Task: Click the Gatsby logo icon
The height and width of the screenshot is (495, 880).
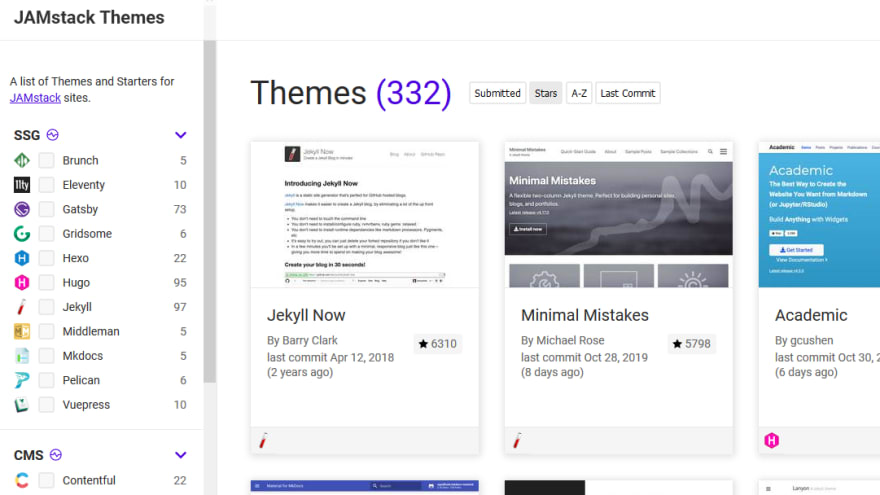Action: pyautogui.click(x=22, y=209)
